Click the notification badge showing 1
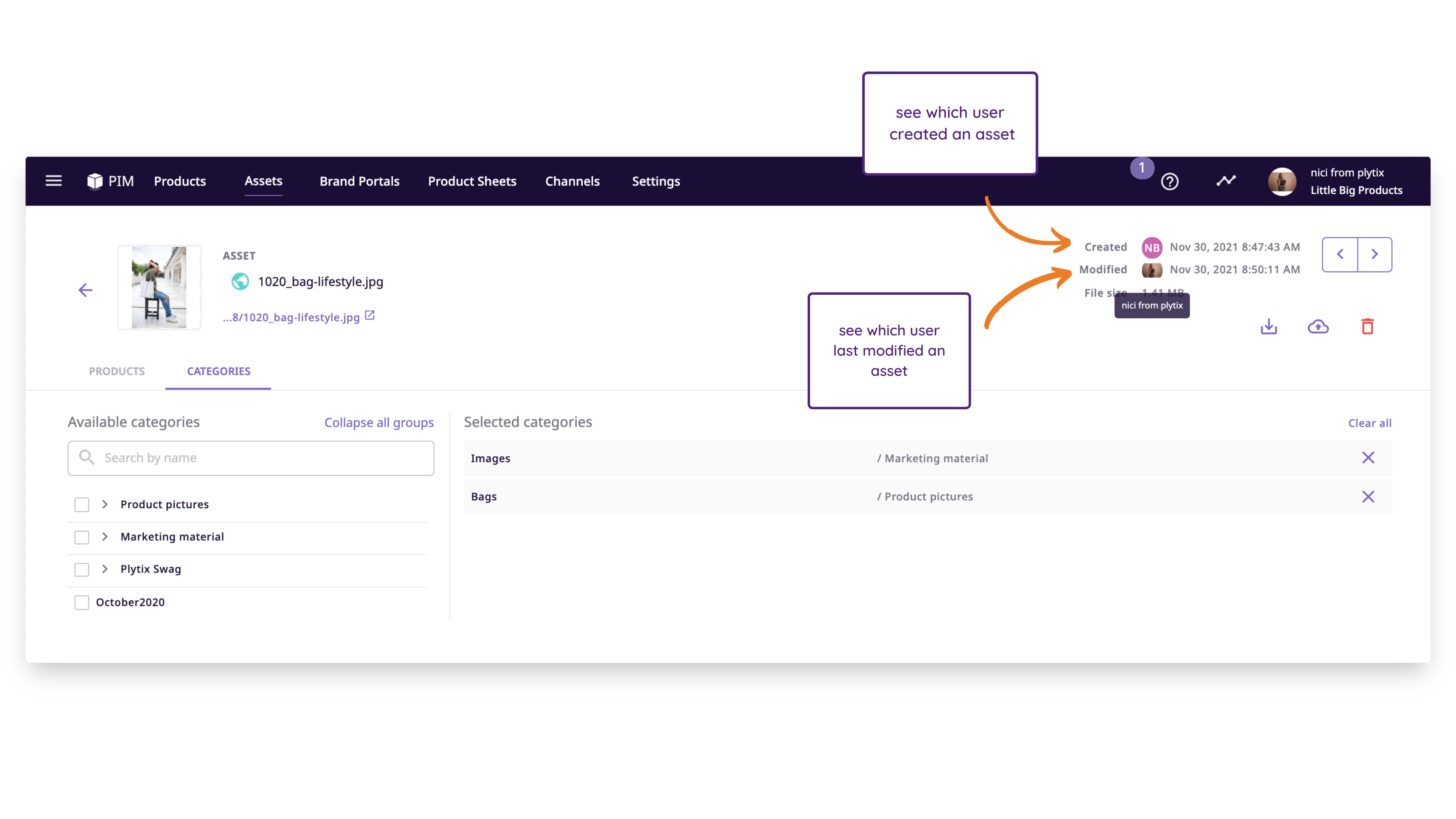 tap(1142, 168)
